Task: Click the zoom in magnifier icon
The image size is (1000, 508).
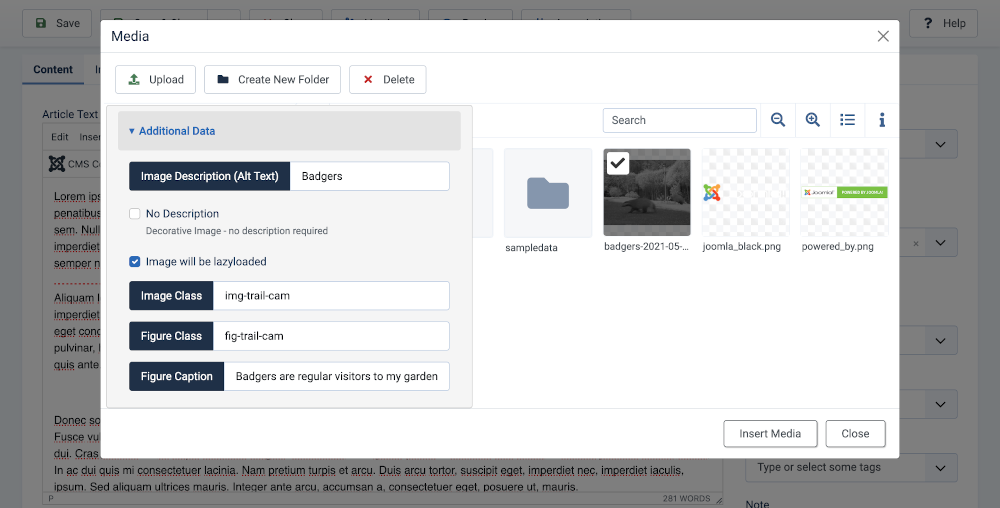Action: point(813,120)
